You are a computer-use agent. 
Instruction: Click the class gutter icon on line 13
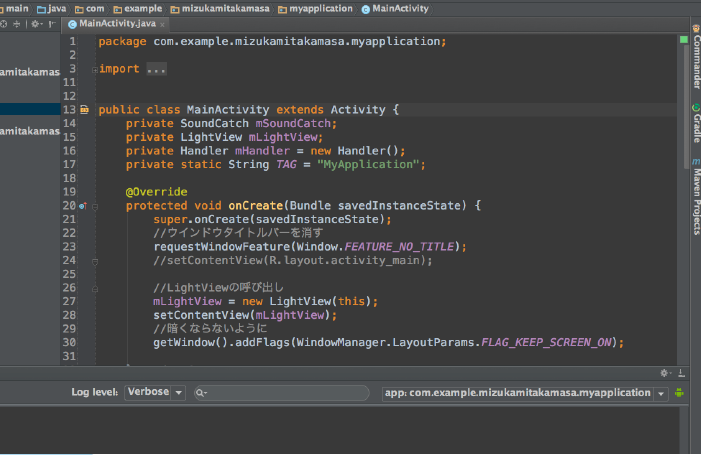click(x=84, y=110)
